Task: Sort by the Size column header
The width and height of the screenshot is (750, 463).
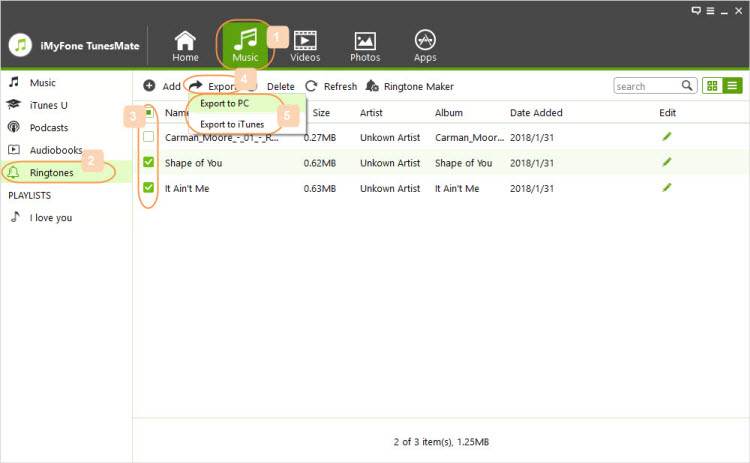Action: [x=321, y=113]
